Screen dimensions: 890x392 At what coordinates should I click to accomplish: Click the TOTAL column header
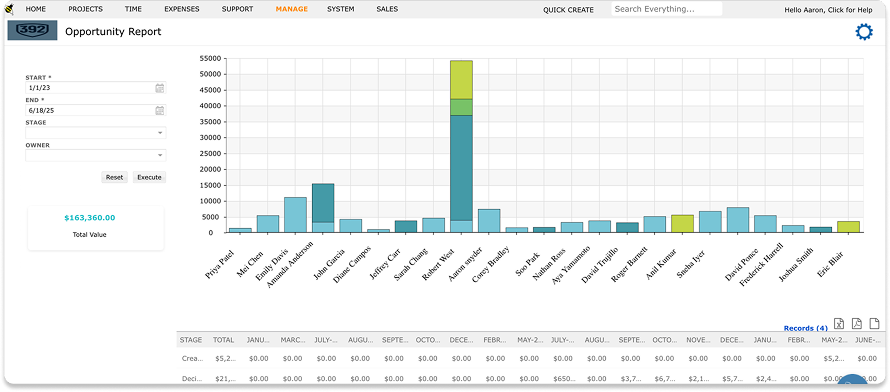[x=224, y=340]
